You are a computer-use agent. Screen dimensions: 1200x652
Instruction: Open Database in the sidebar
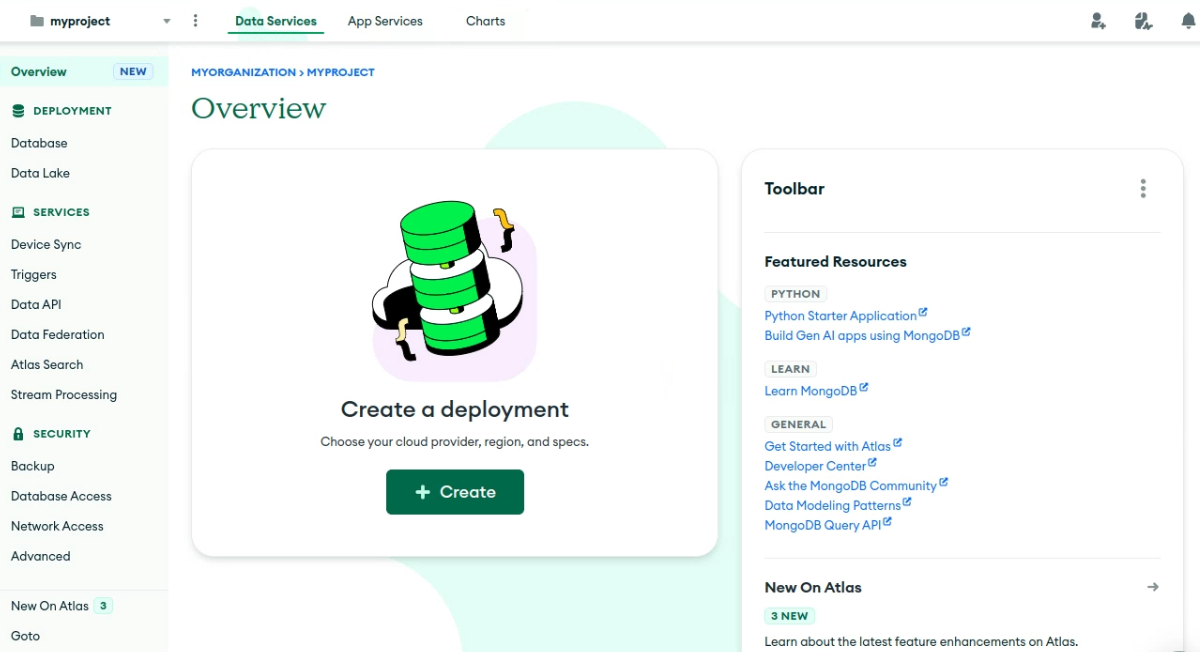(39, 143)
